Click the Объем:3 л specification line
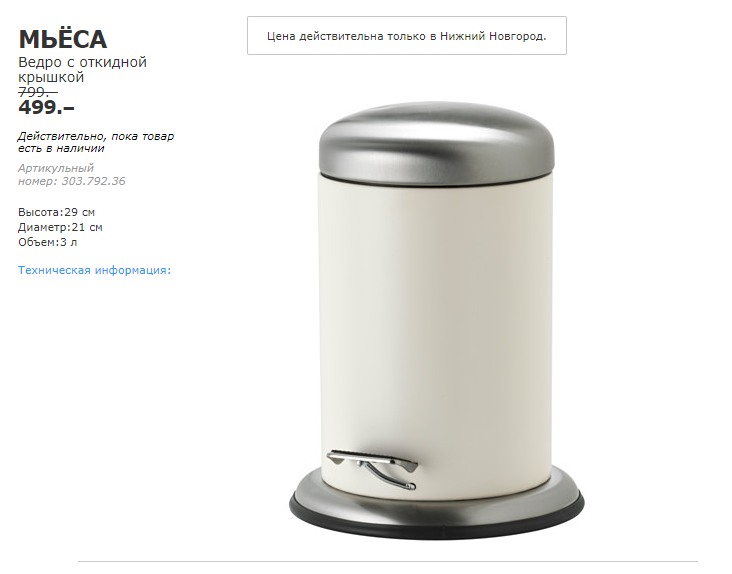Screen dimensions: 732x574 point(48,242)
